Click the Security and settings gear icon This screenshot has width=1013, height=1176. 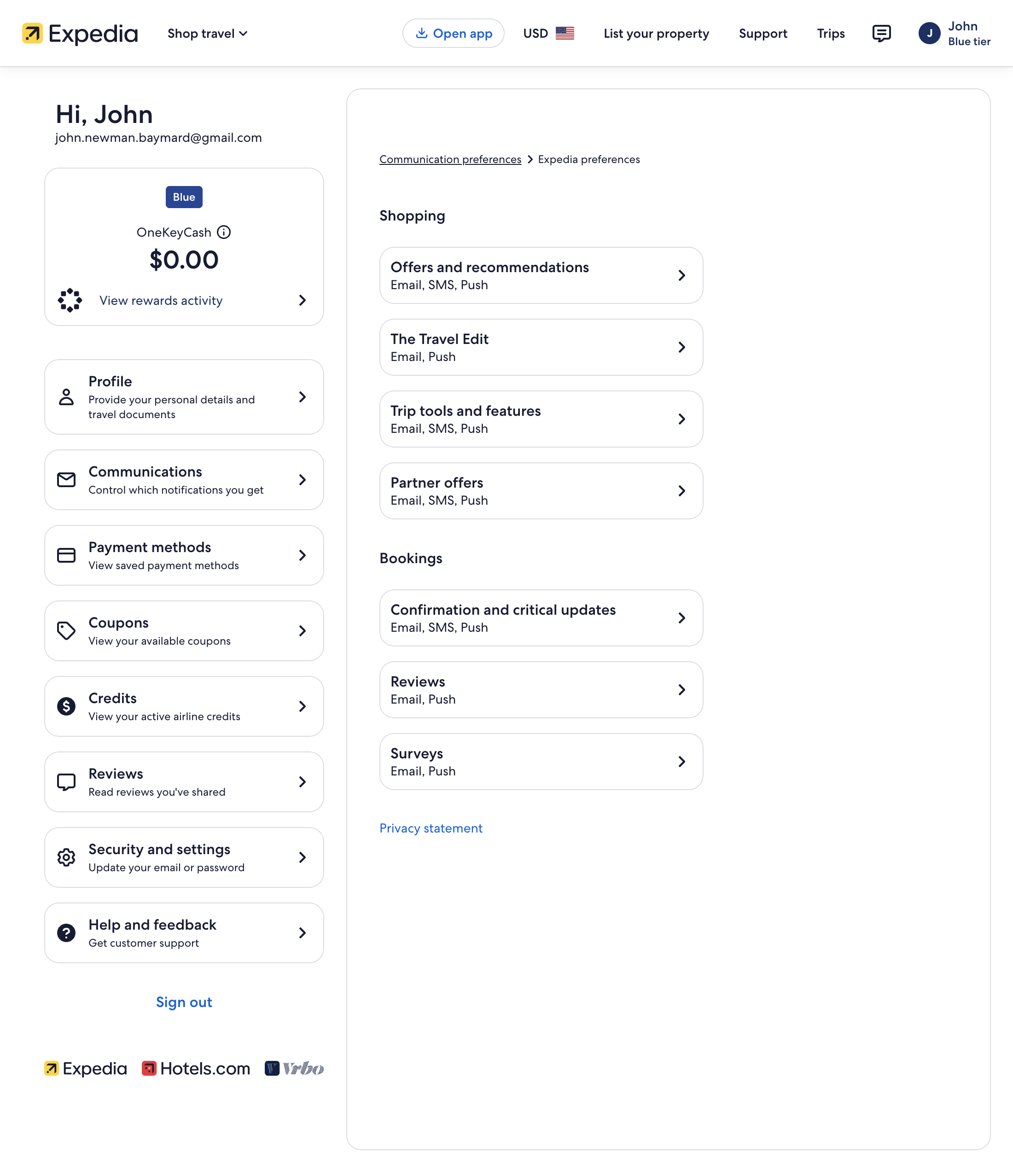[66, 857]
